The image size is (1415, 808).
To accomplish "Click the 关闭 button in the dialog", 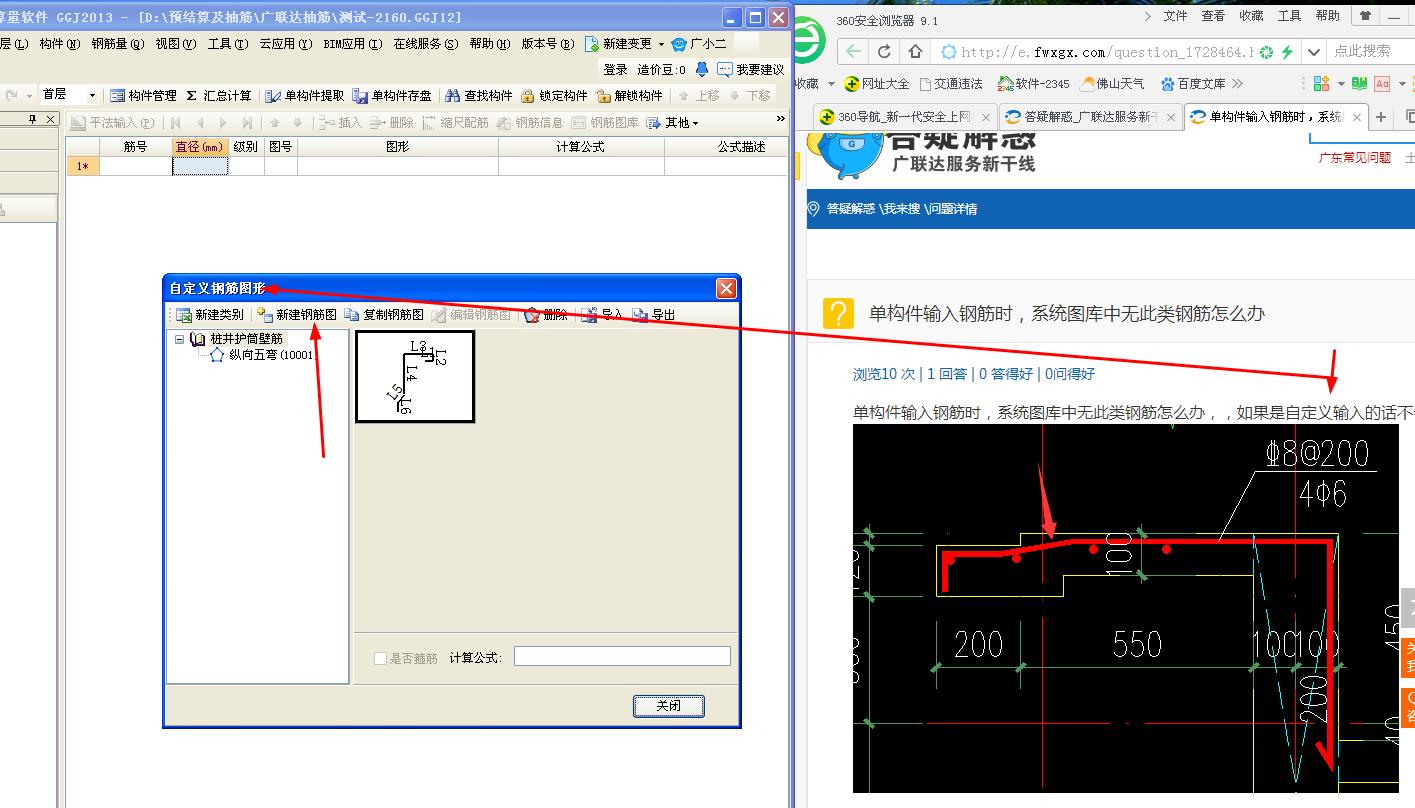I will click(x=668, y=706).
